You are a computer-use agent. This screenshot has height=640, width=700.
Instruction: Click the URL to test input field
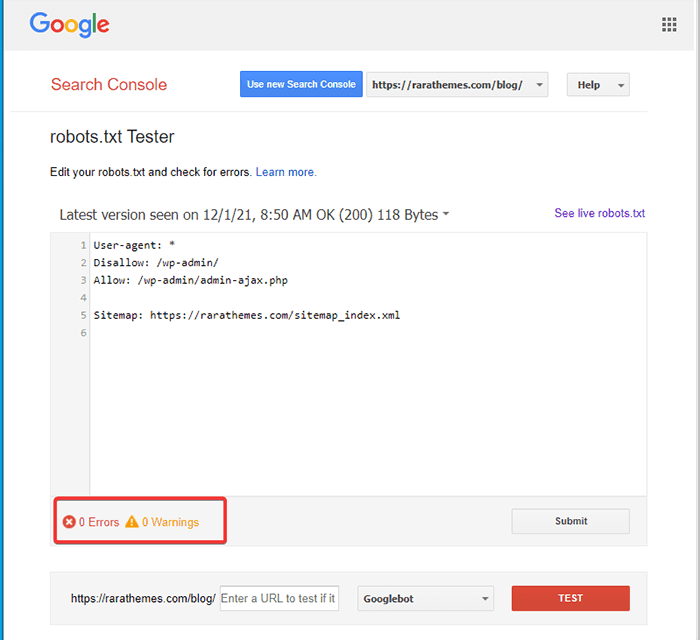point(279,599)
